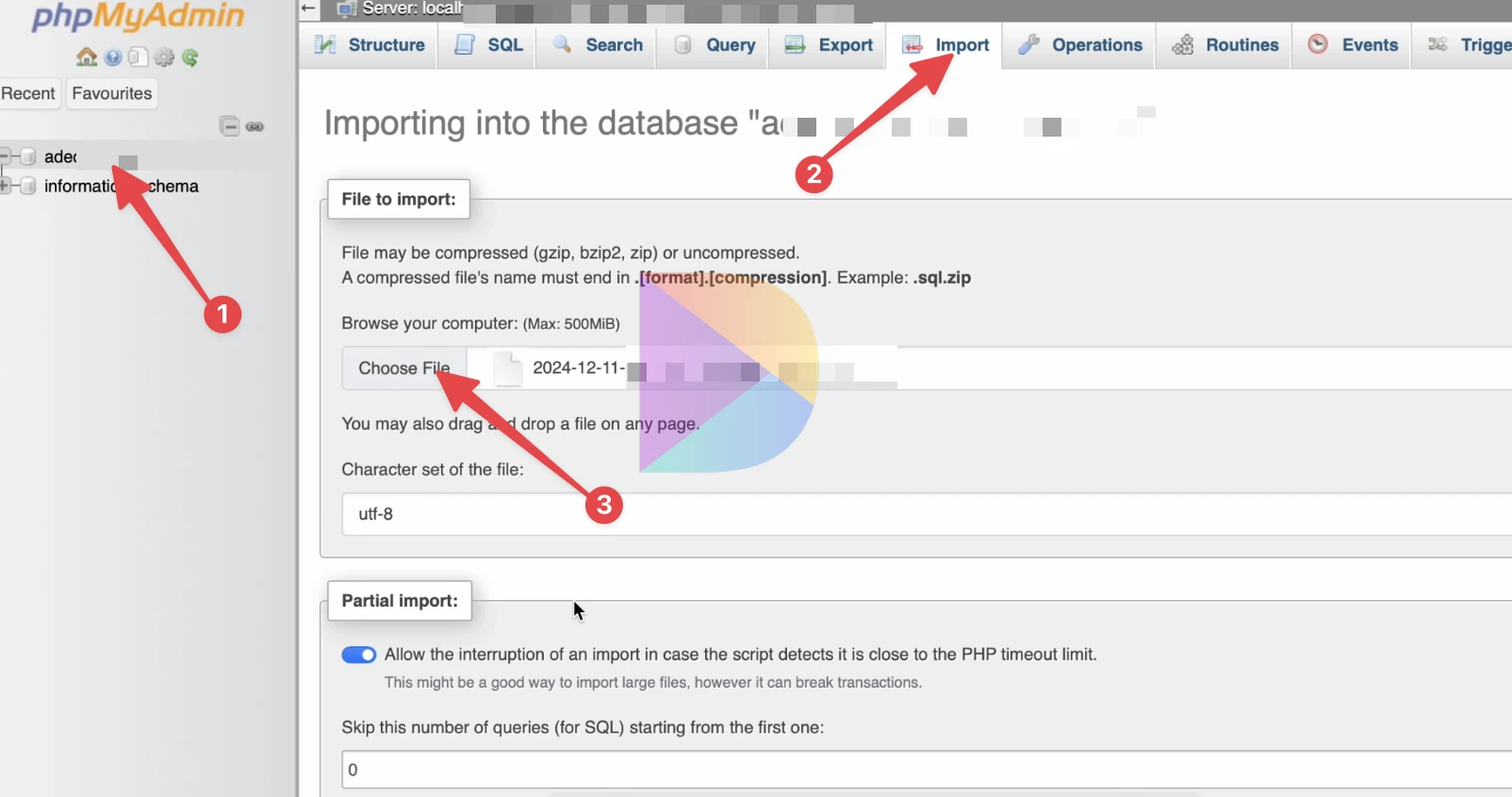
Task: Open the Query tab
Action: coord(714,45)
